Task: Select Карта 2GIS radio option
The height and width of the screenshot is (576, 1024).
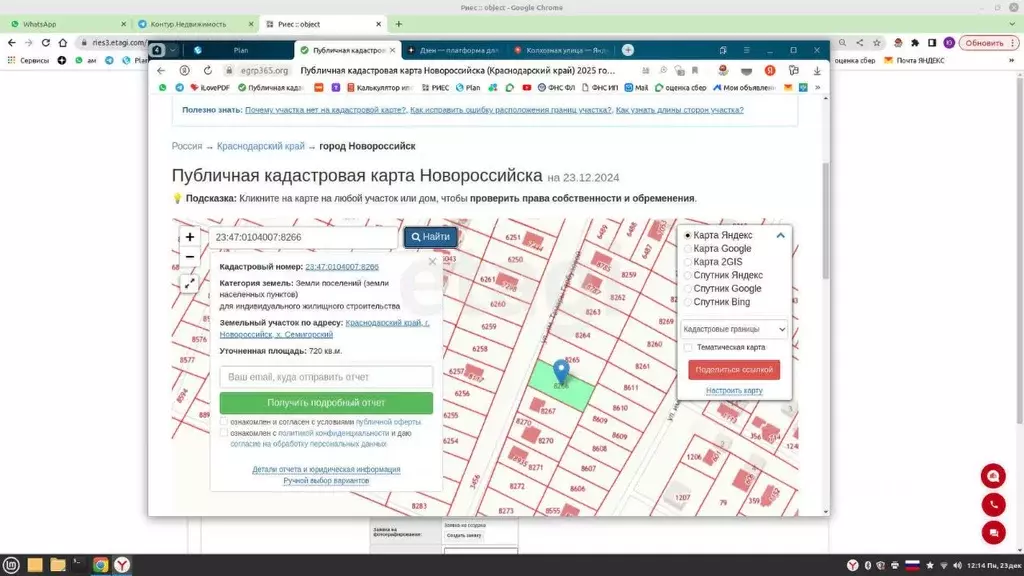Action: pos(688,262)
